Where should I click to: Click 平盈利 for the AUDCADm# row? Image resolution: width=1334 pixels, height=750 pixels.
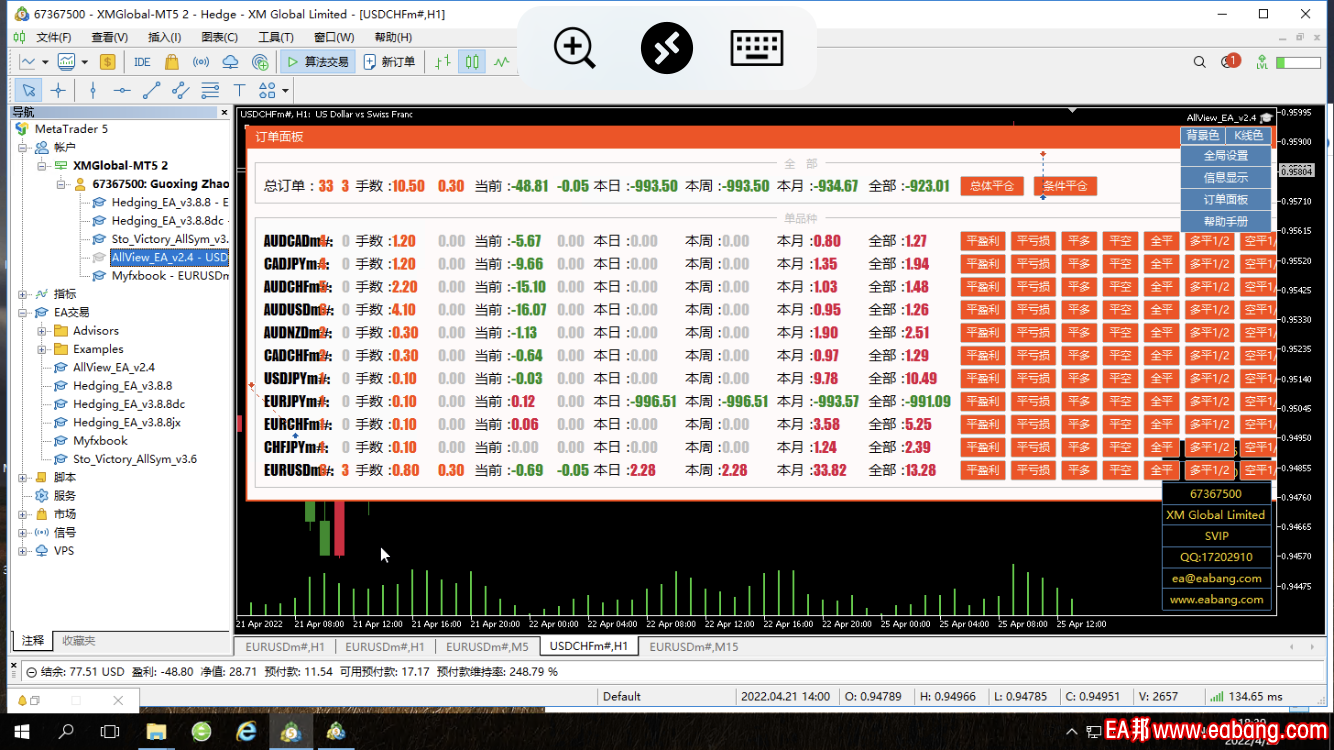click(x=983, y=240)
